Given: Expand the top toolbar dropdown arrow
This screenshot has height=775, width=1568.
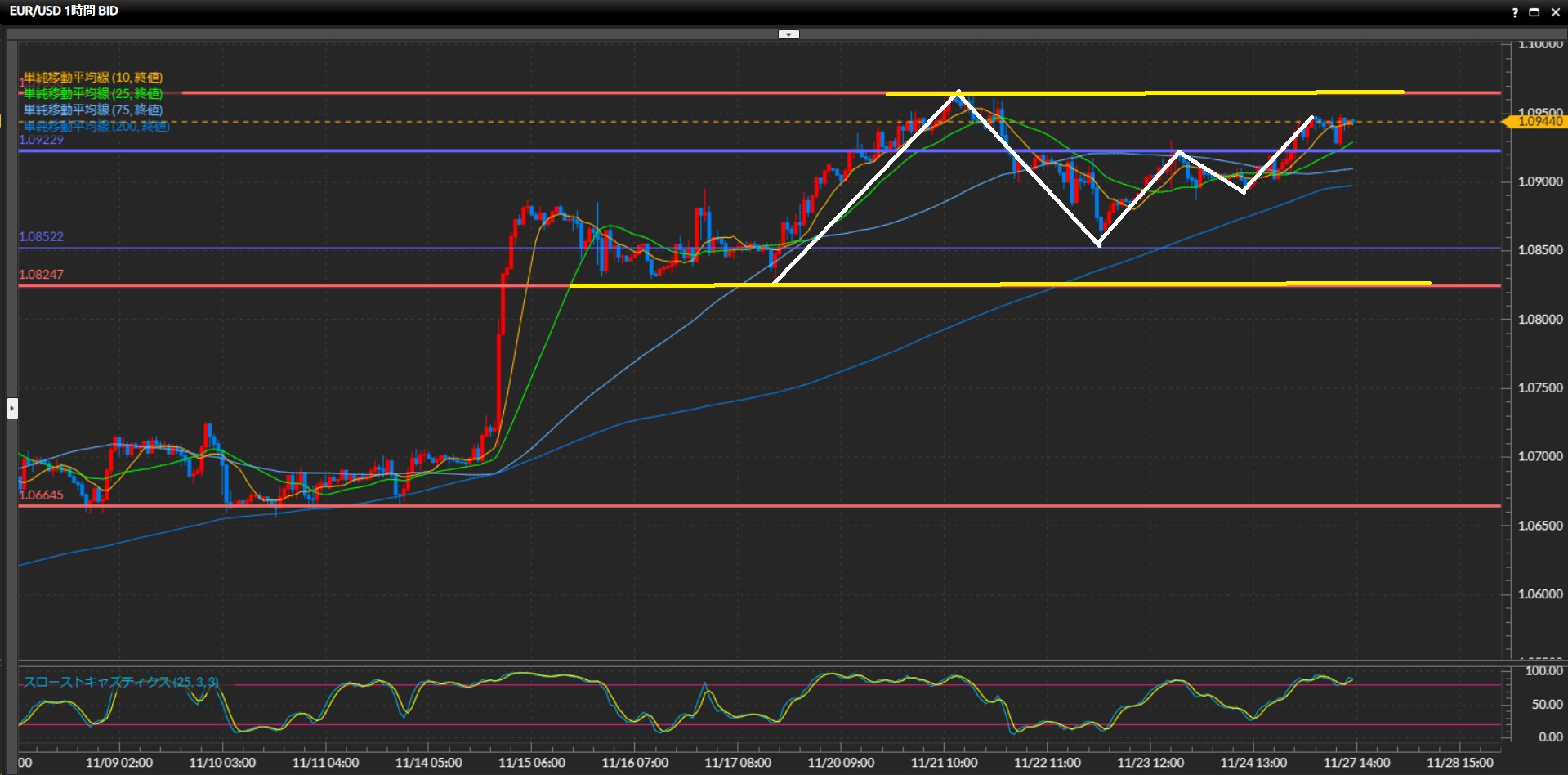Looking at the screenshot, I should click(788, 34).
